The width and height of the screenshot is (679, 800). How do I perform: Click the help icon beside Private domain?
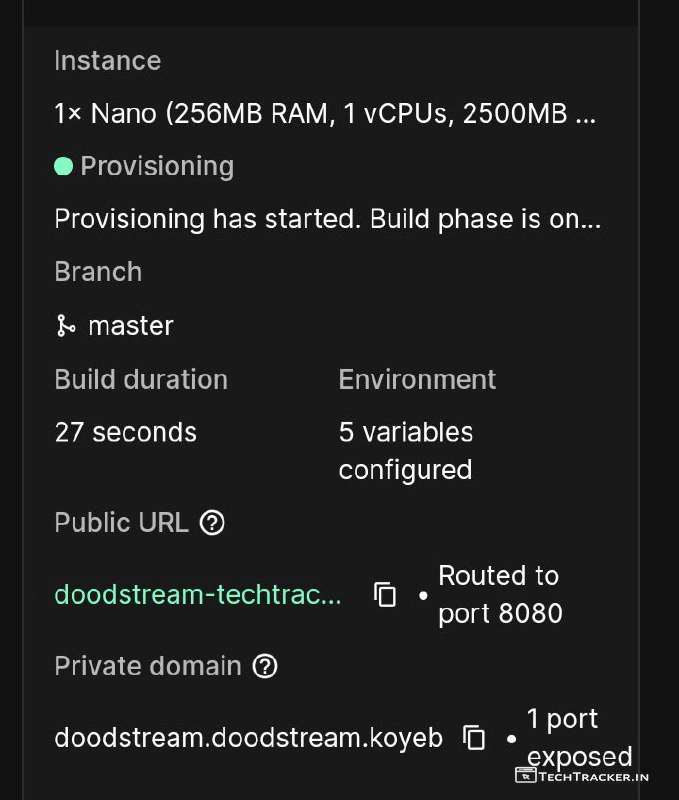click(x=265, y=666)
